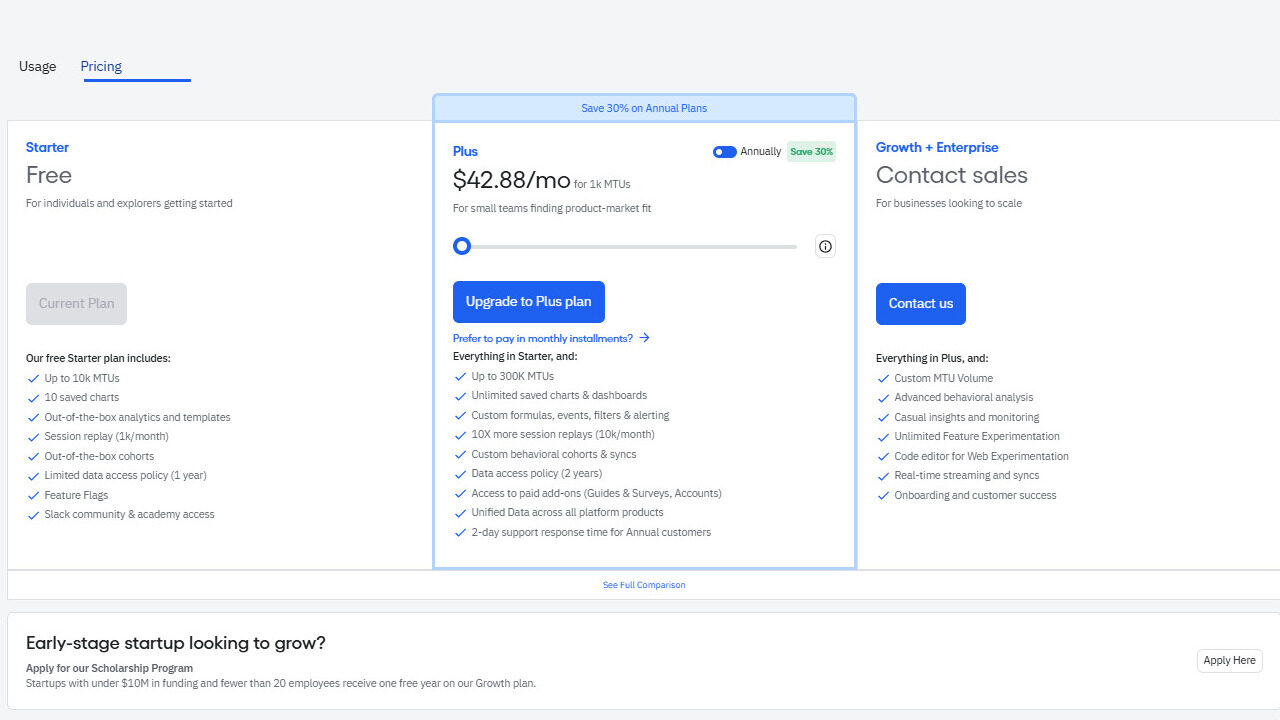Viewport: 1280px width, 720px height.
Task: Toggle the Annually billing switch
Action: point(725,152)
